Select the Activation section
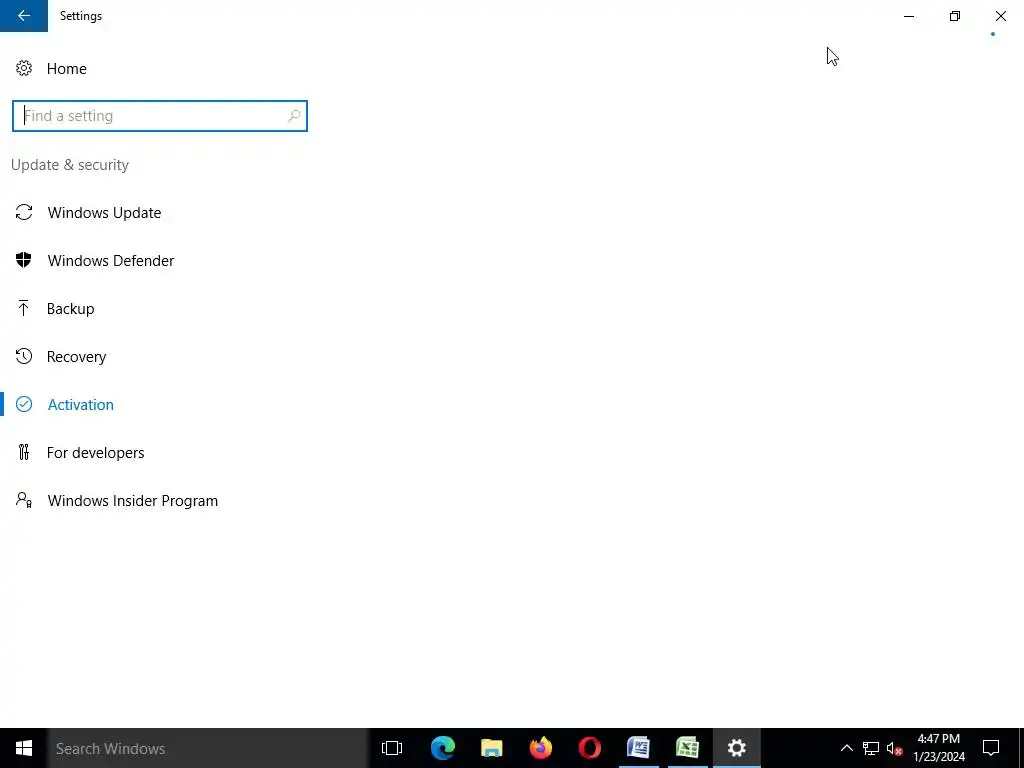The height and width of the screenshot is (768, 1024). 80,404
